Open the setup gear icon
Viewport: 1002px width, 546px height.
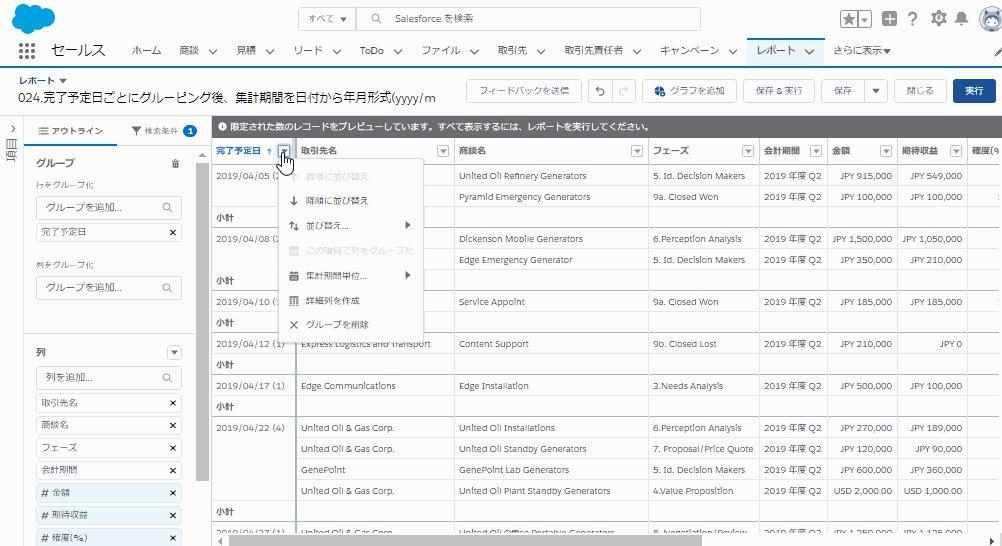(x=938, y=19)
